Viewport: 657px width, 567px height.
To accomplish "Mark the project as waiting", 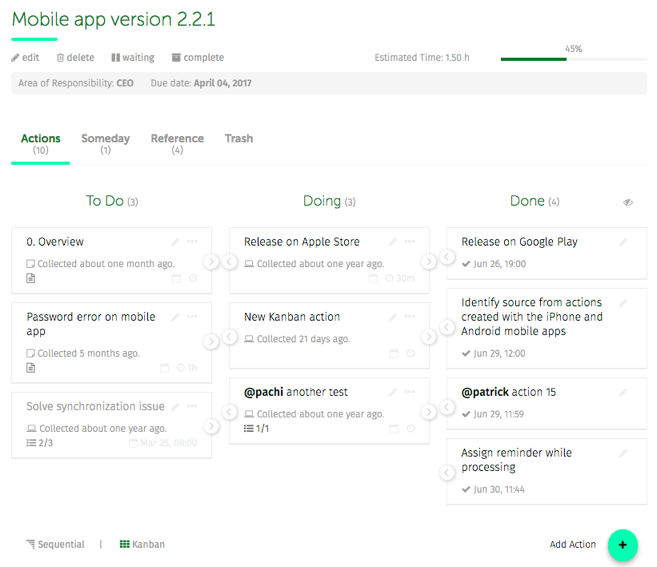I will coord(133,57).
